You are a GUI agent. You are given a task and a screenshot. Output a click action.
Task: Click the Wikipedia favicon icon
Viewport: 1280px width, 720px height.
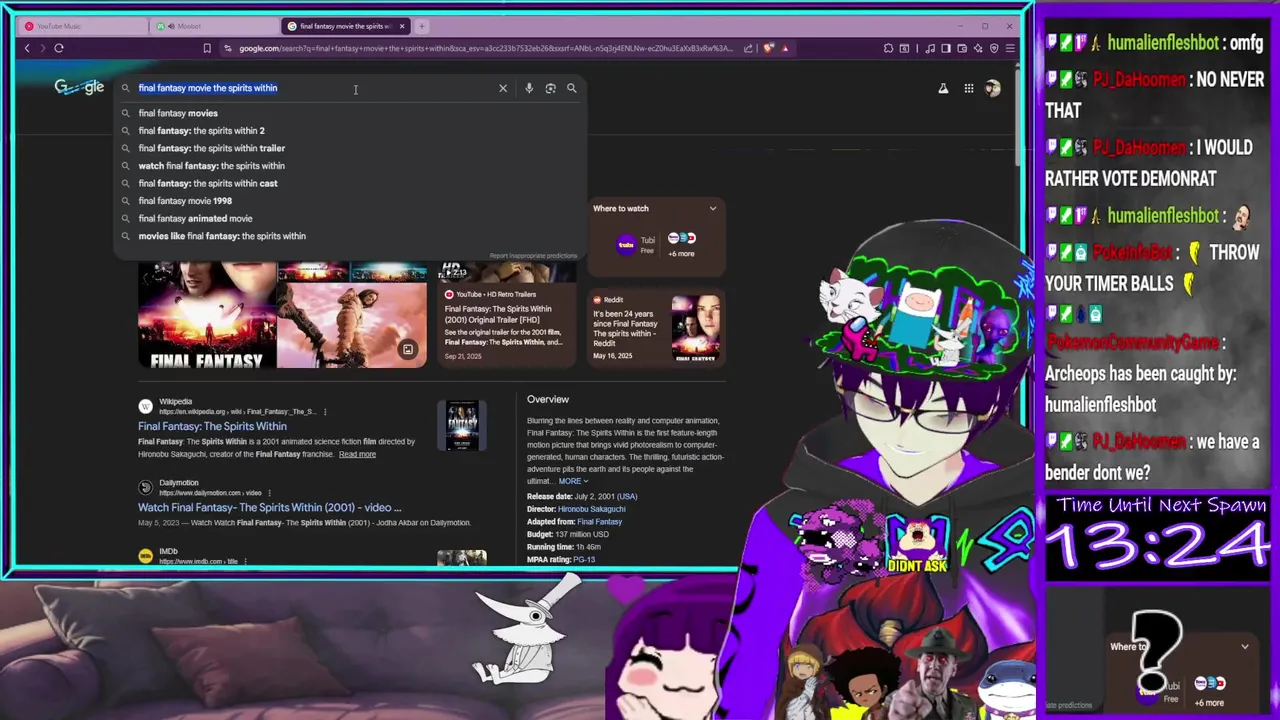(x=146, y=406)
